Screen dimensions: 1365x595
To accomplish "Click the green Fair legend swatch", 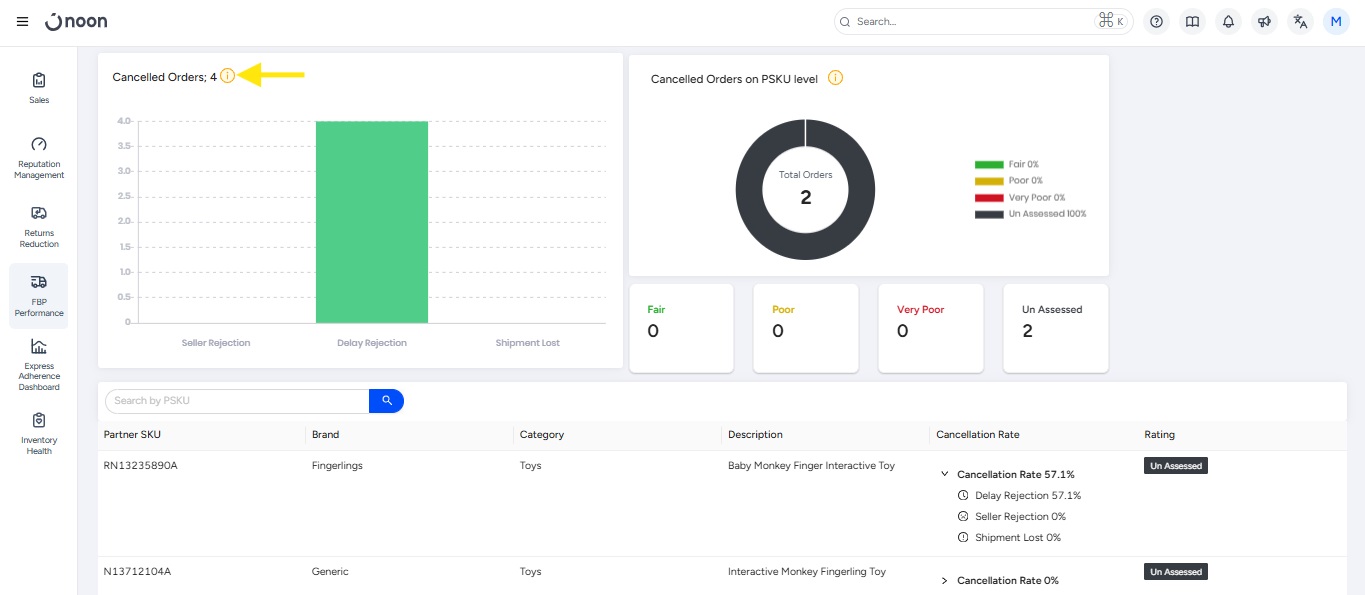I will (988, 164).
